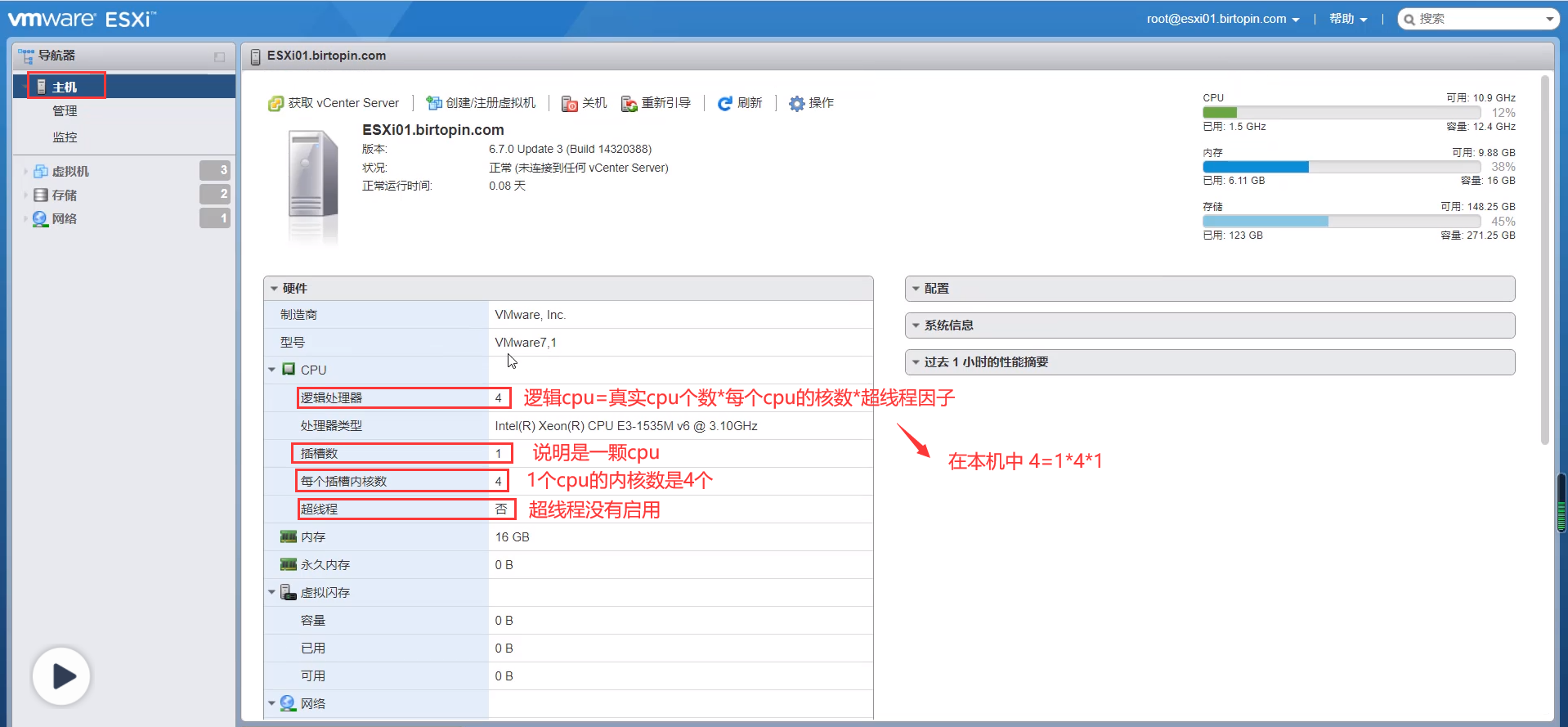Viewport: 1568px width, 727px height.
Task: Click the 内存 memory usage bar
Action: click(1342, 167)
